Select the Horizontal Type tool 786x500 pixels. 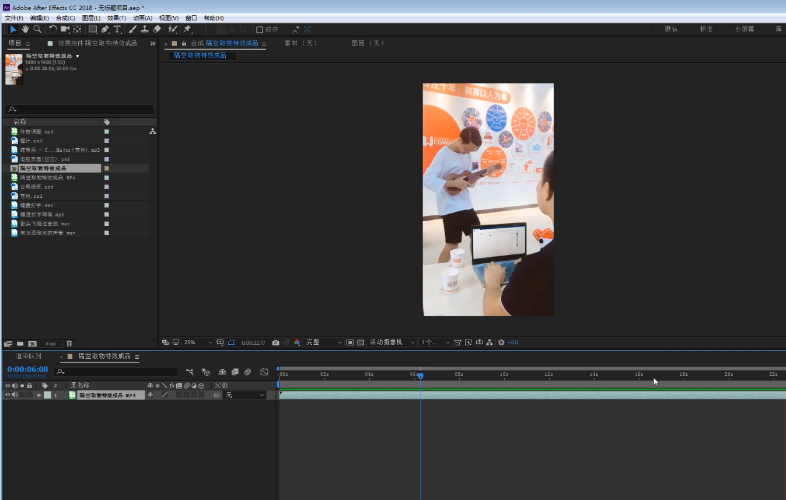[117, 30]
